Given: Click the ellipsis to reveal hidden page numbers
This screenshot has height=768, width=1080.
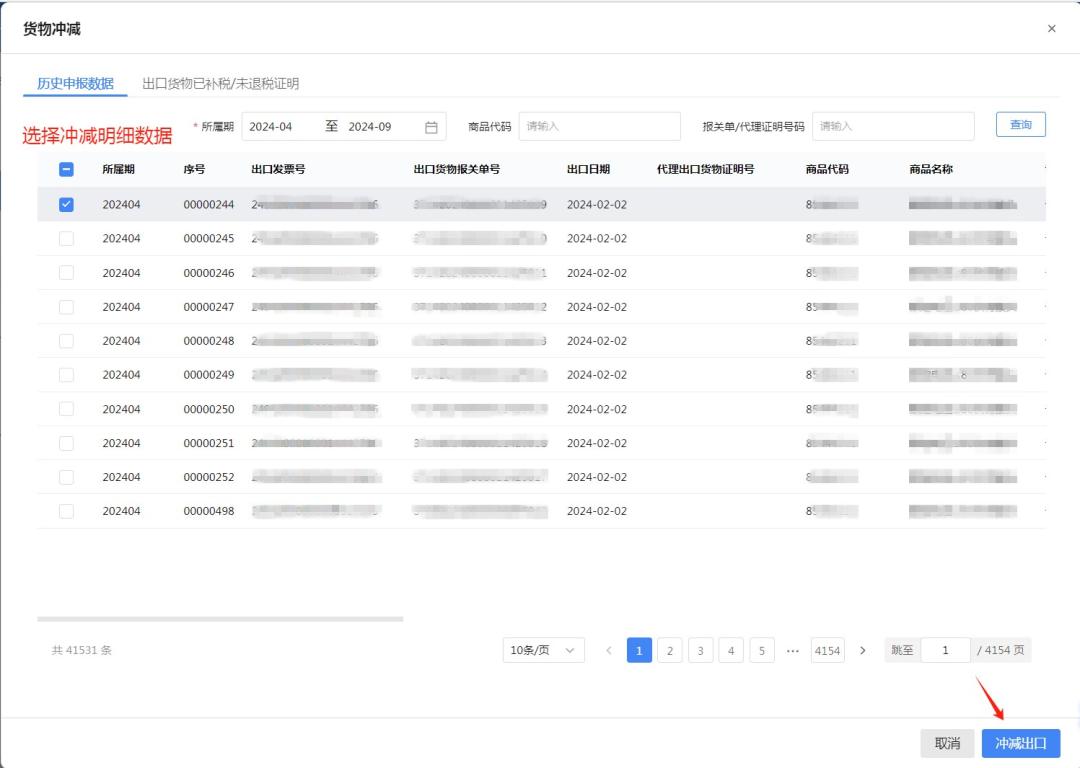Looking at the screenshot, I should click(x=793, y=650).
